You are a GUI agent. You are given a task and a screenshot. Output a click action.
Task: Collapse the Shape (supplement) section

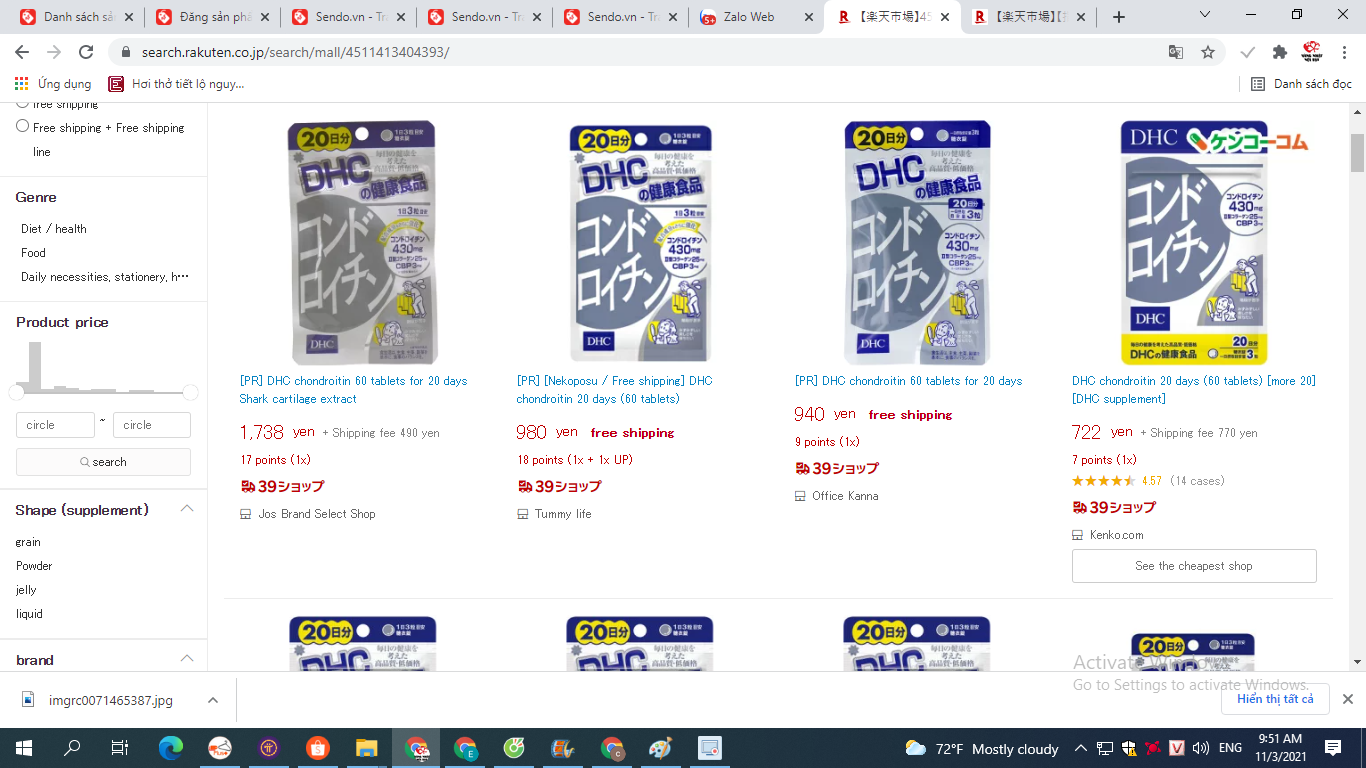click(187, 509)
